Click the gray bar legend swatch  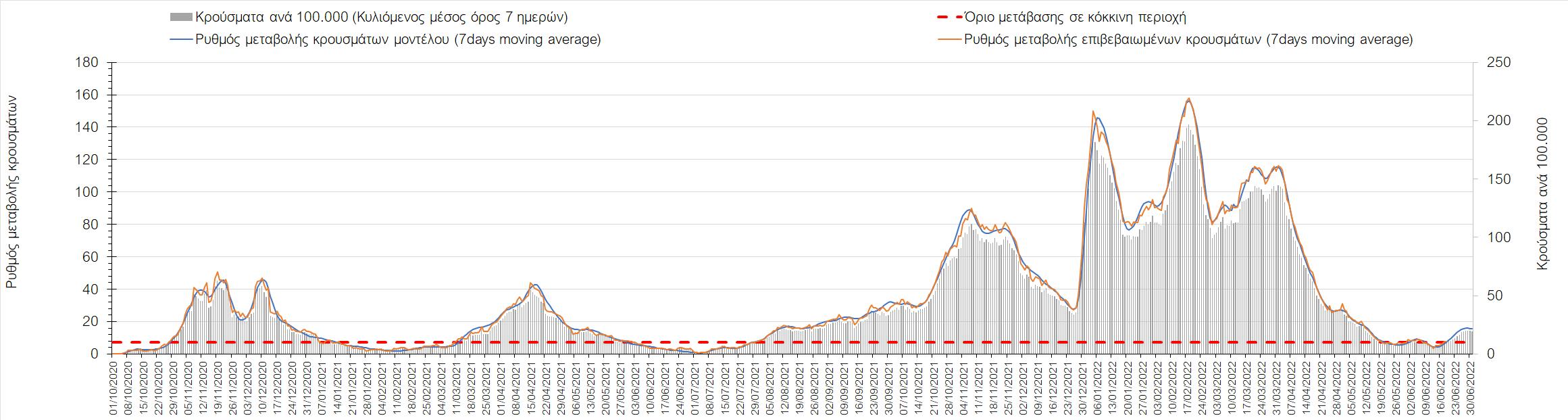pos(181,18)
